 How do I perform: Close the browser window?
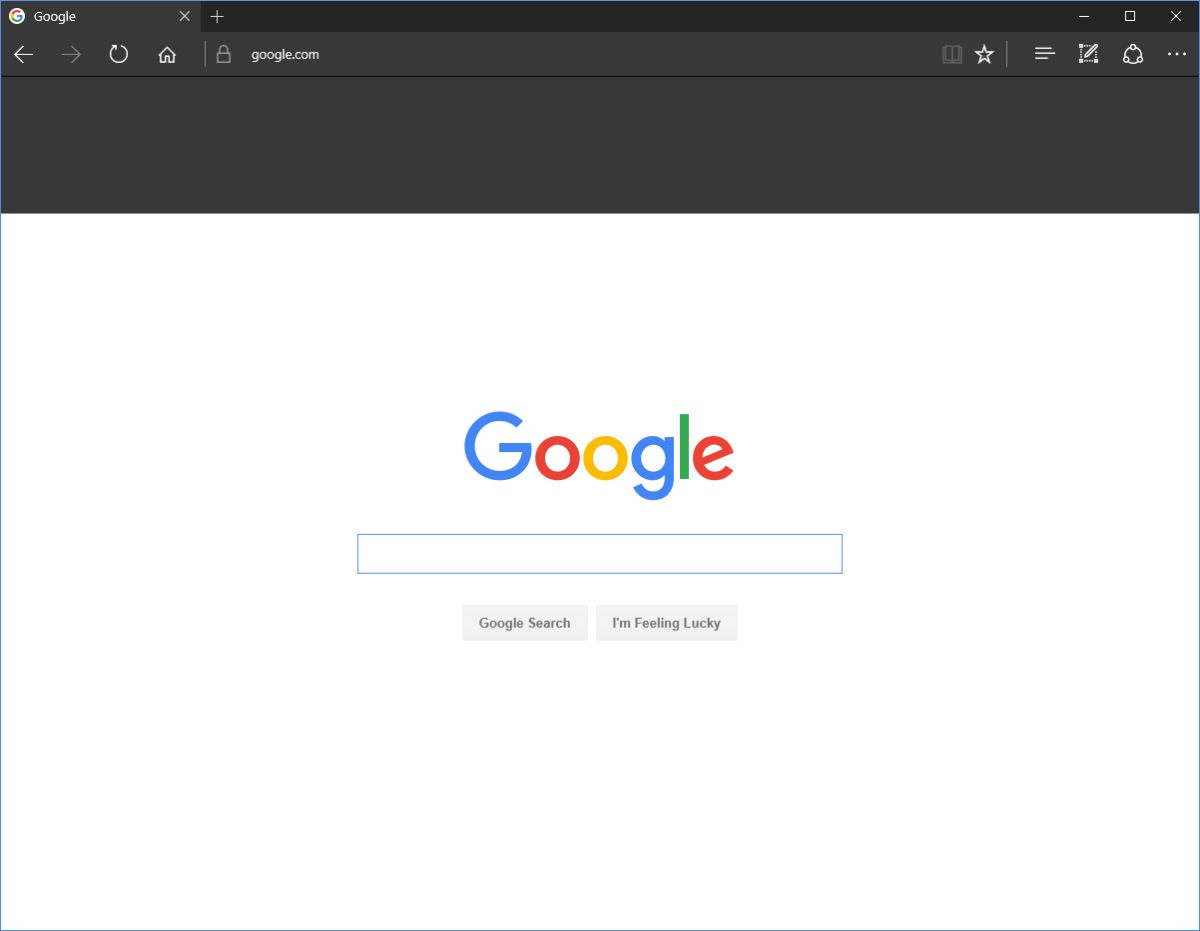[x=1176, y=16]
